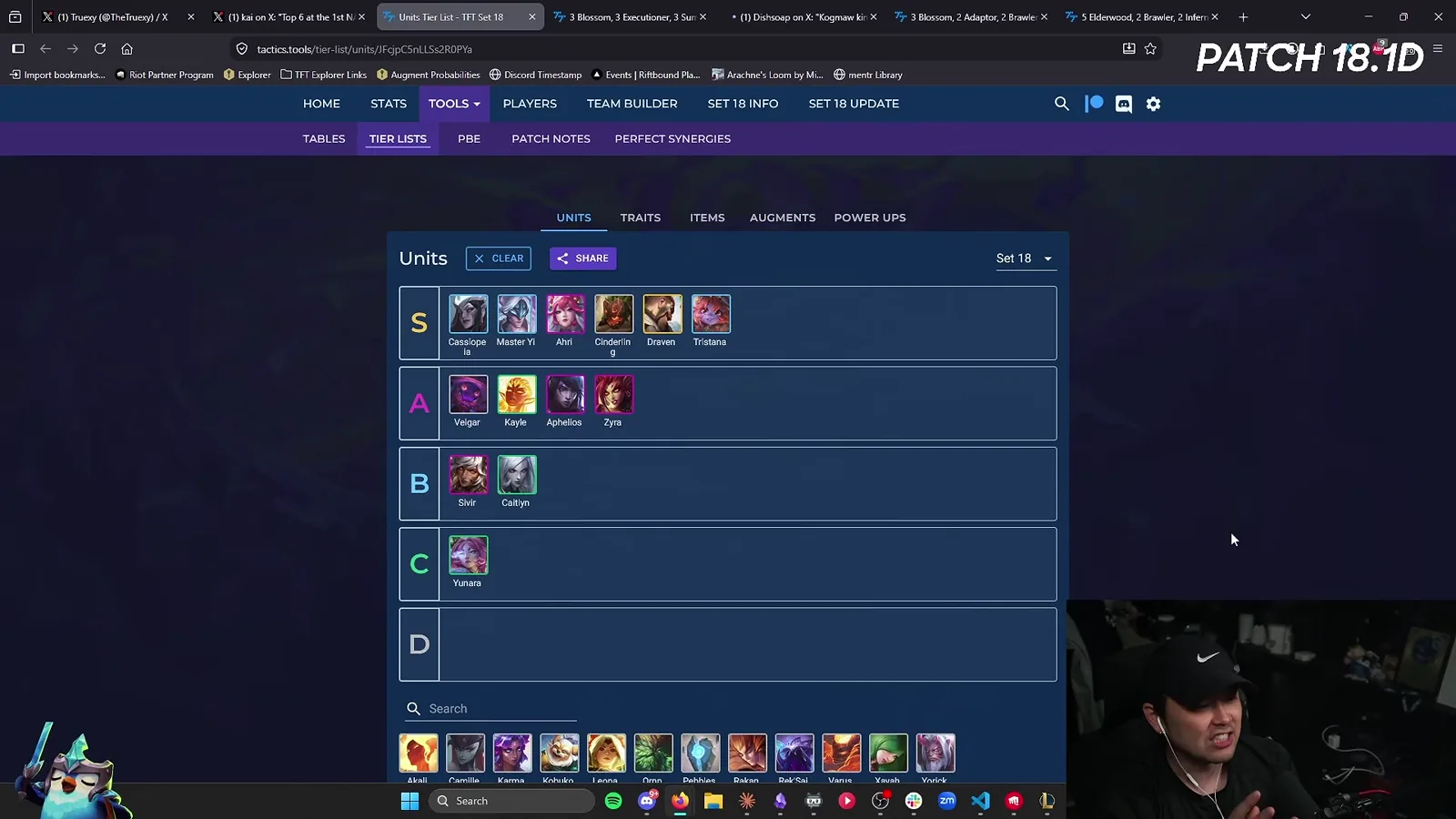
Task: Open the TABLES sub-menu item
Action: click(x=324, y=138)
